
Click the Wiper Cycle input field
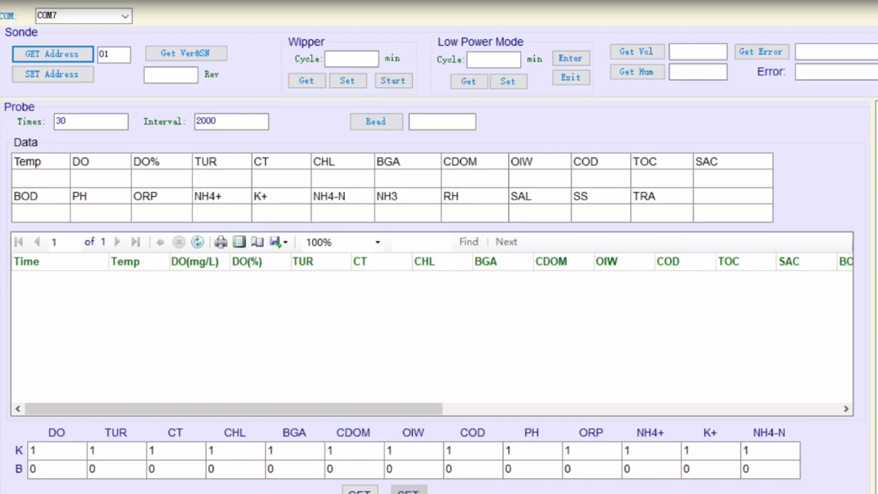[351, 59]
